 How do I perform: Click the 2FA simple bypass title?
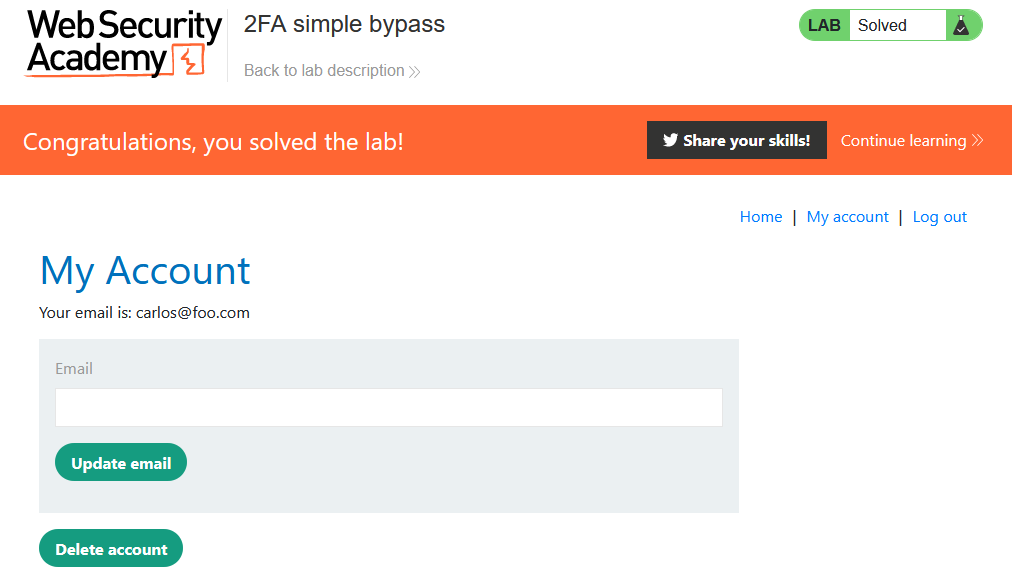point(344,25)
